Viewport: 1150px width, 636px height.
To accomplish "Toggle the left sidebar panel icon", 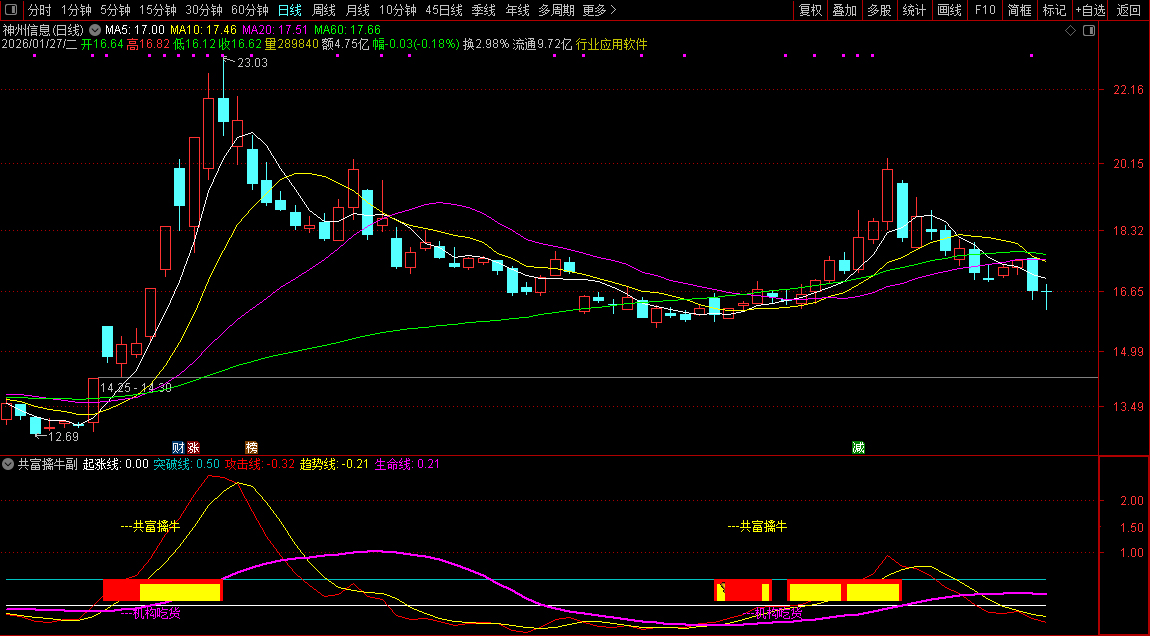I will [x=10, y=10].
